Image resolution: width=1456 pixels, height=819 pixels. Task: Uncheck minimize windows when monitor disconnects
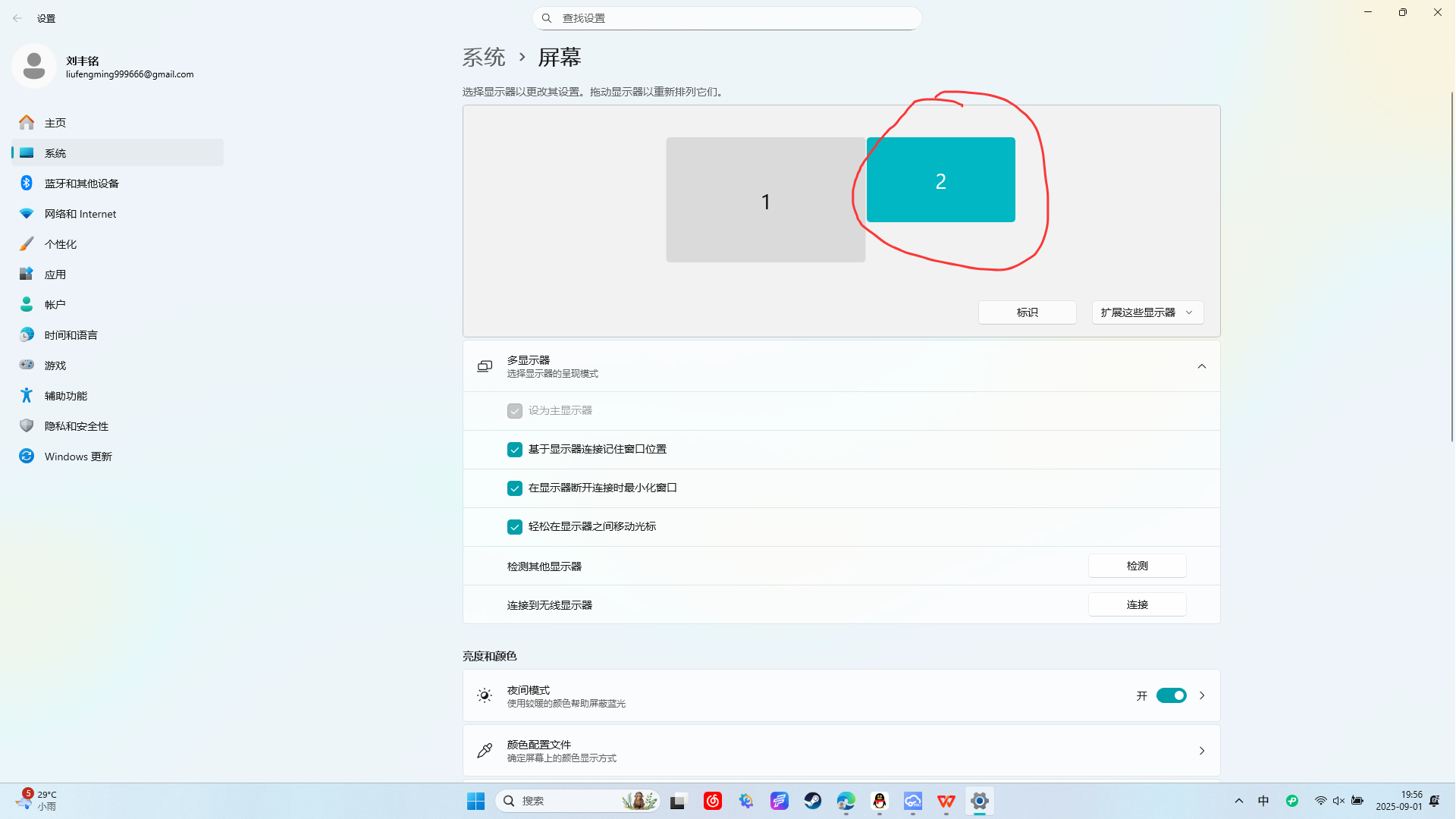coord(515,488)
